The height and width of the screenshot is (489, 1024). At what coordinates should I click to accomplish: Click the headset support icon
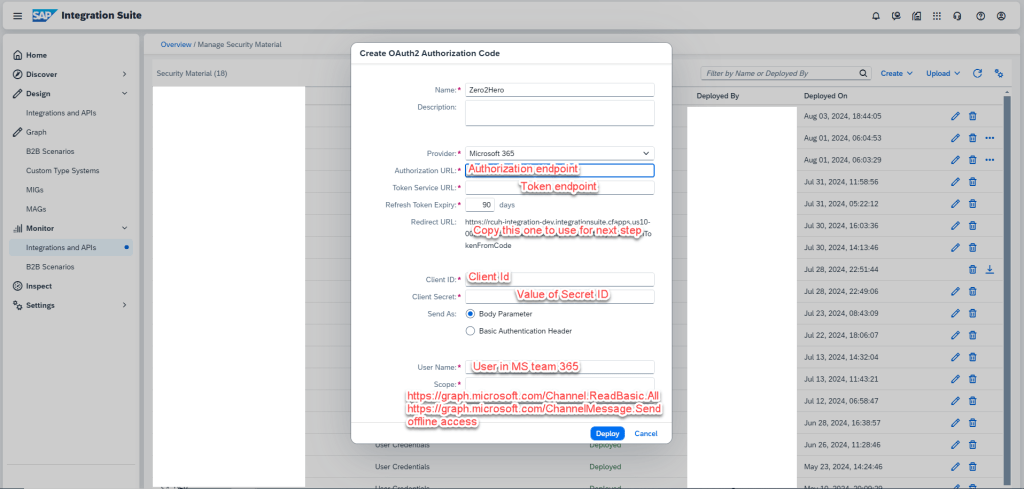point(957,16)
